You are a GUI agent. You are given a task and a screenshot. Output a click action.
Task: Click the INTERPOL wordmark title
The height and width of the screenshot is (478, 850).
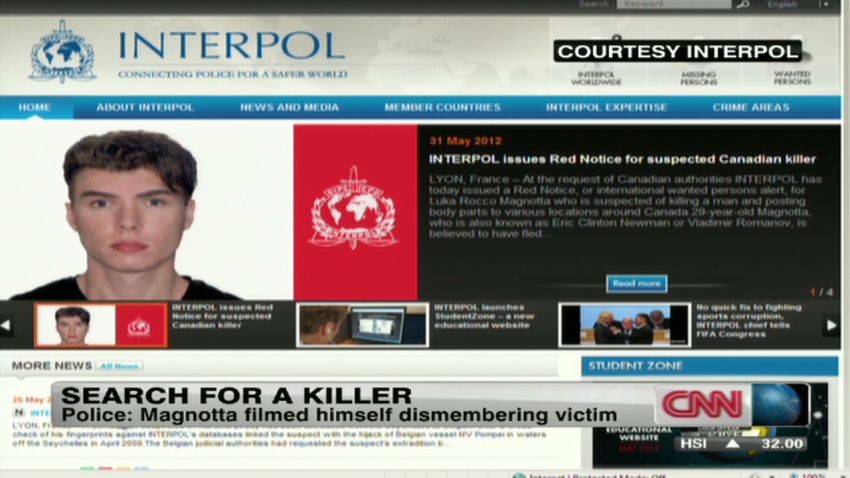point(231,46)
